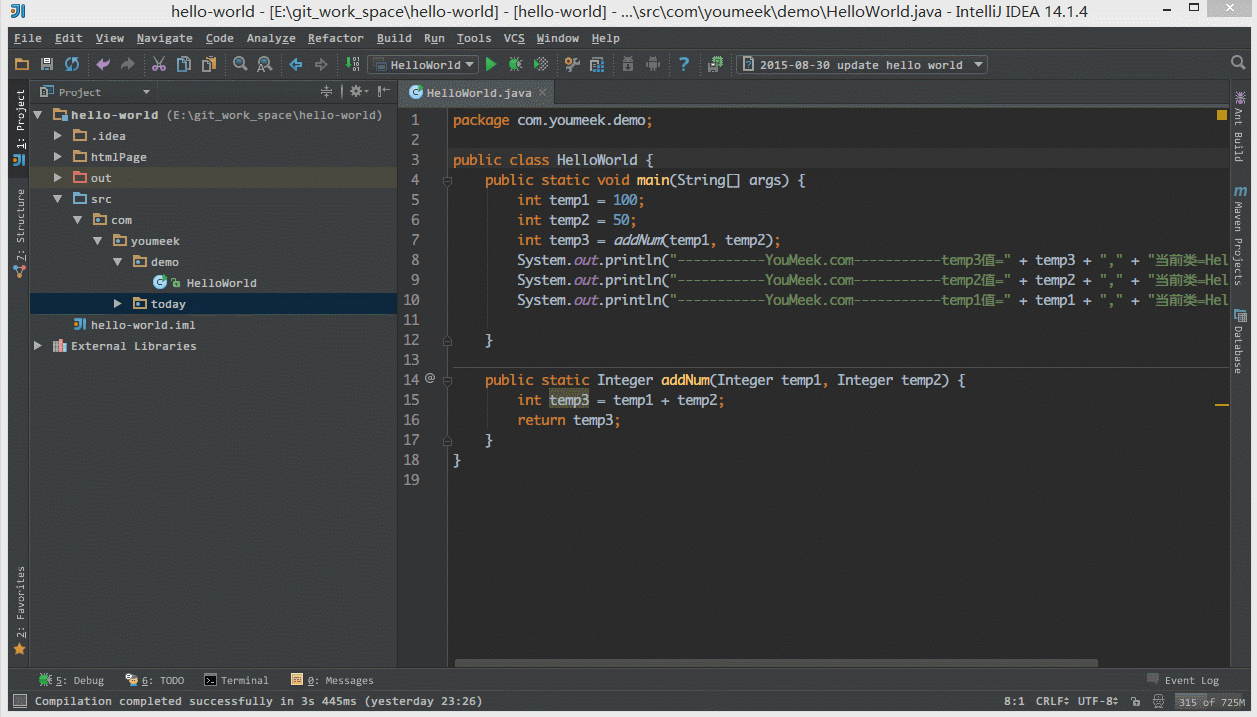Open the Refactor menu
The width and height of the screenshot is (1257, 717).
pyautogui.click(x=335, y=38)
